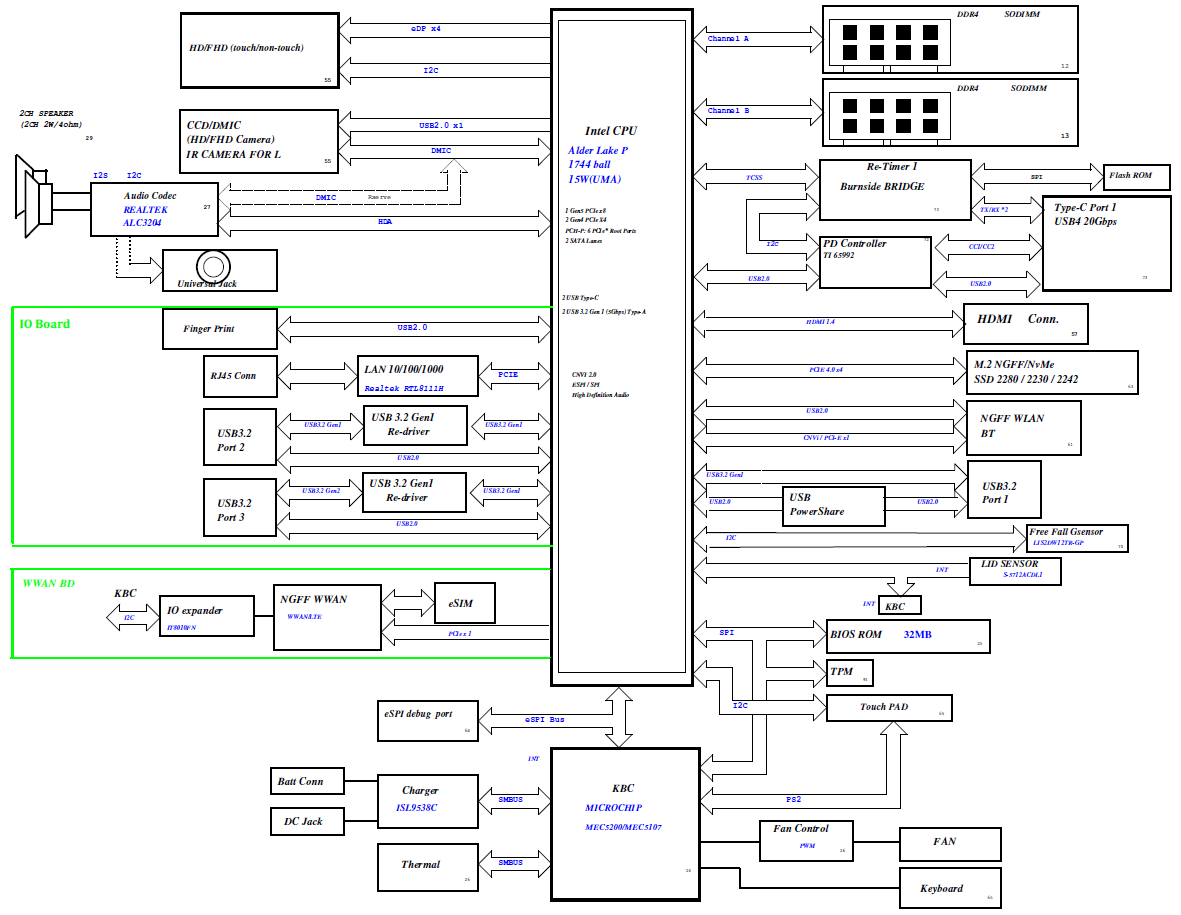
Task: Click the Channel A SODIMM memory chip graphic
Action: pyautogui.click(x=890, y=43)
